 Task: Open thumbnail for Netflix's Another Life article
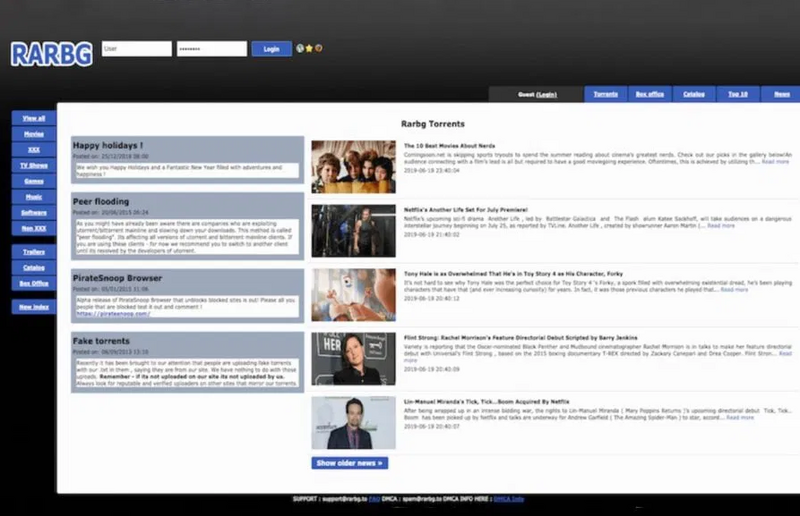click(354, 231)
